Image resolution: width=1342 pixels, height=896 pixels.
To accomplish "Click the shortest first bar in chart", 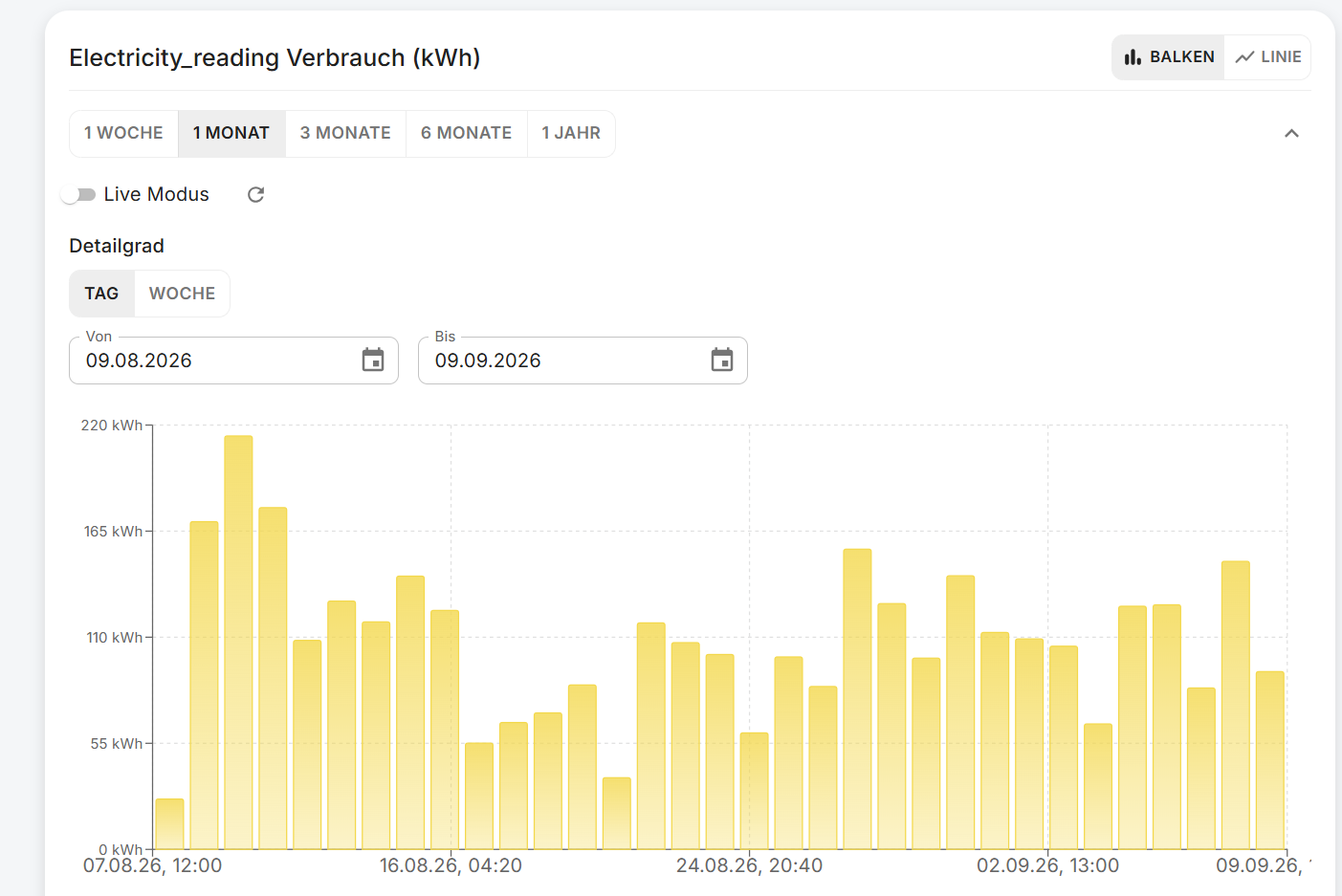I will pos(169,824).
